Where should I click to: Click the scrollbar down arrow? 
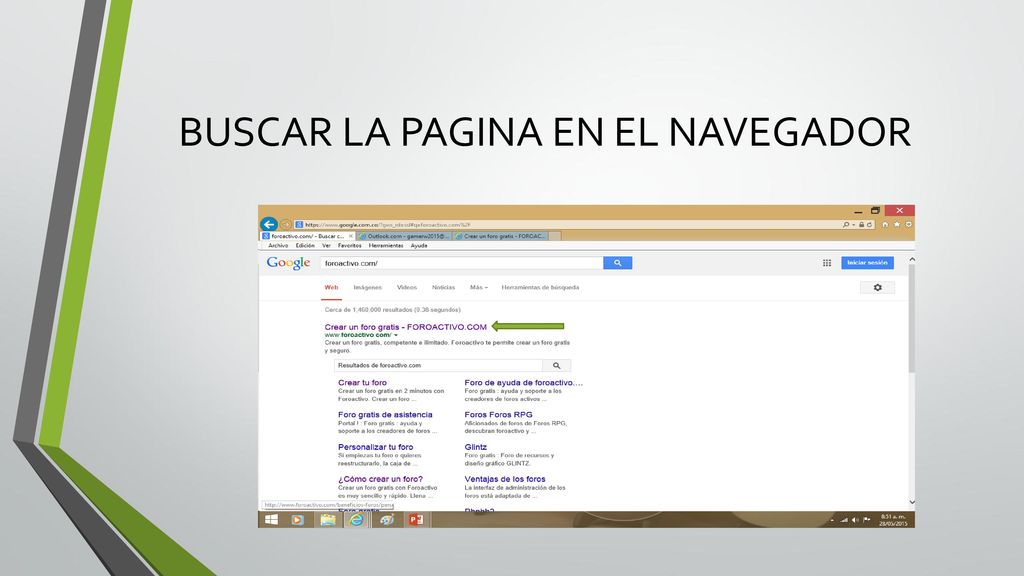tap(912, 502)
